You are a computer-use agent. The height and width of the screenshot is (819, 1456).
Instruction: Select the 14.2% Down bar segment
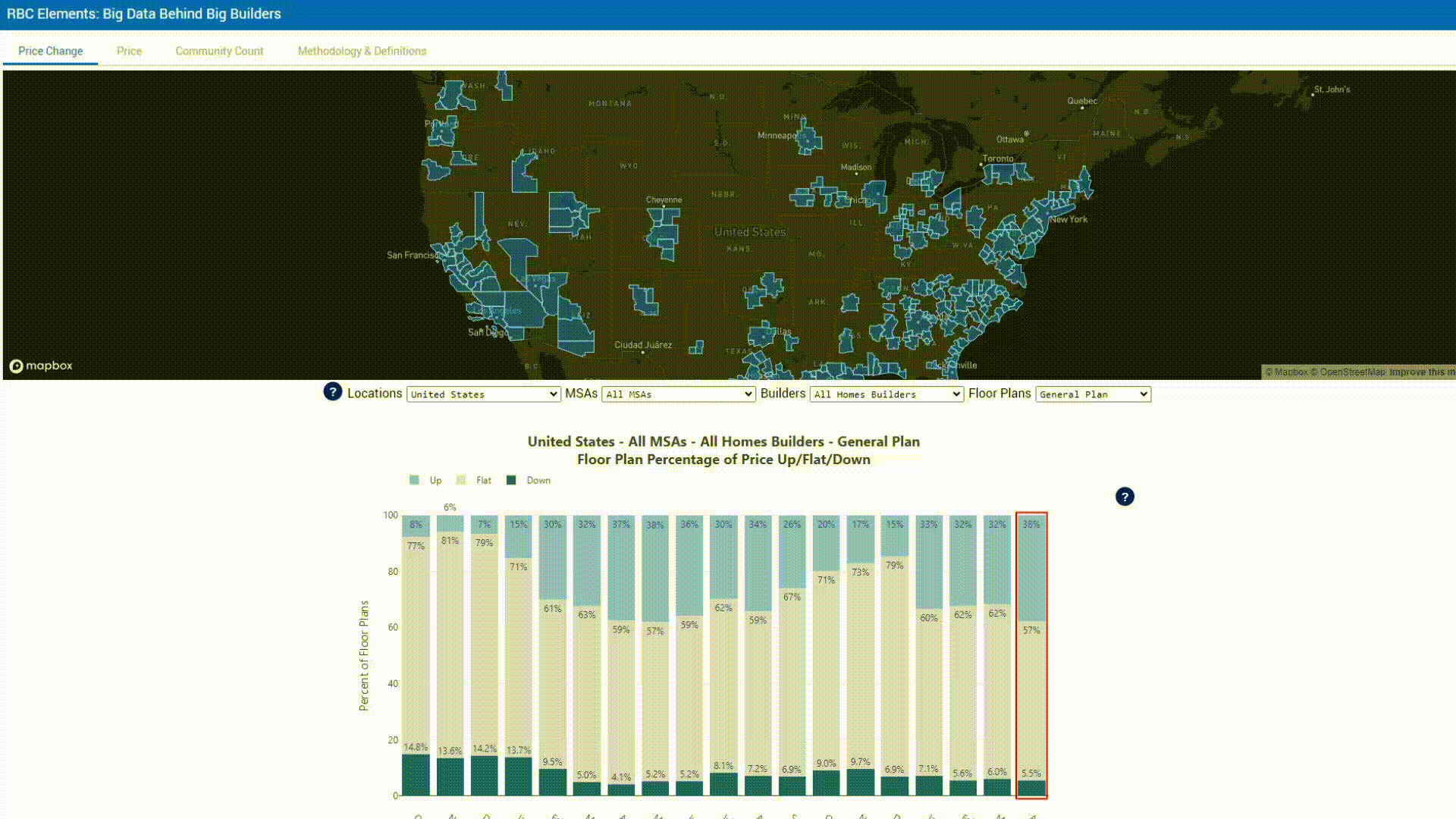point(485,776)
